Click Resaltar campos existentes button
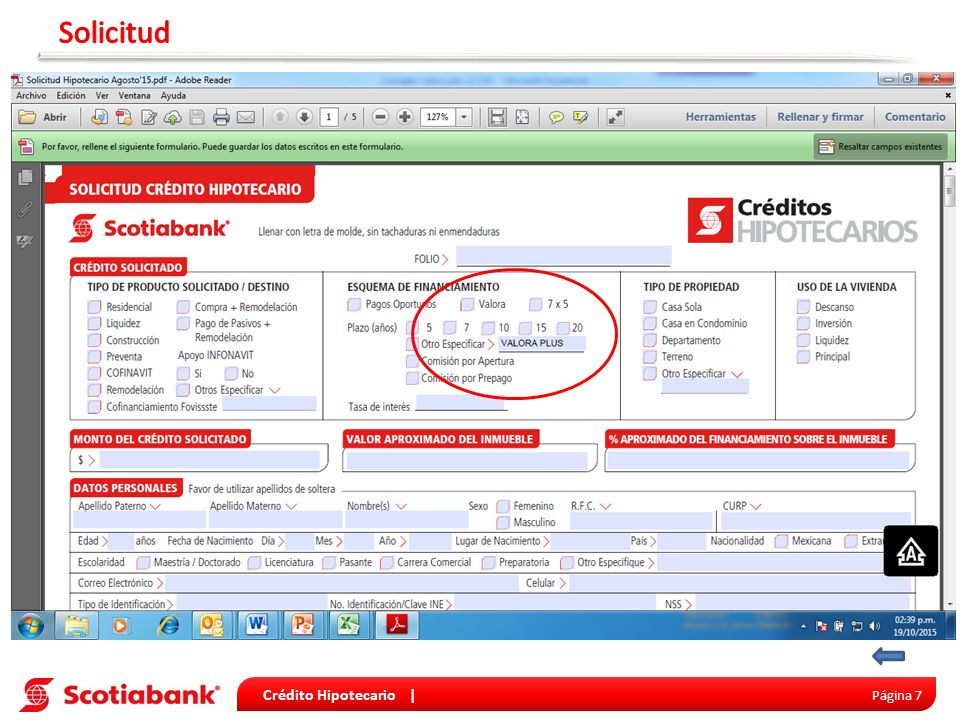The image size is (960, 720). (x=880, y=147)
